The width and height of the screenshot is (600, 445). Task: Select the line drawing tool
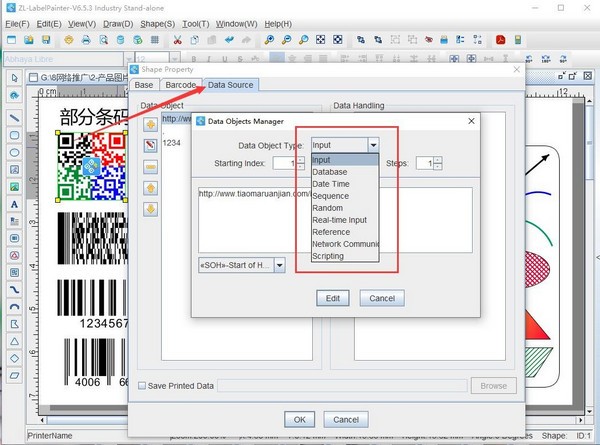14,117
